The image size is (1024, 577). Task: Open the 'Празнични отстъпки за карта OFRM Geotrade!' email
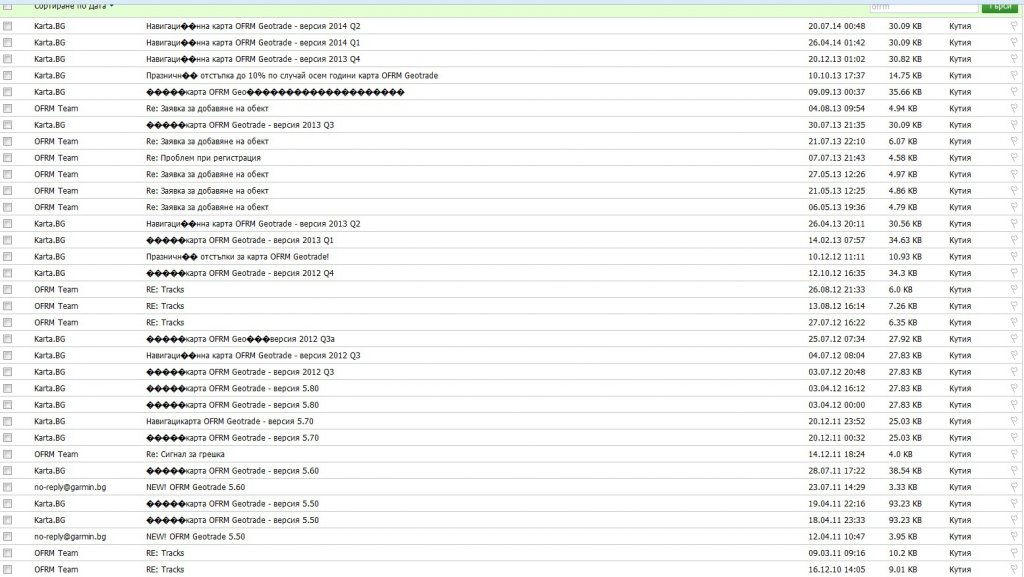tap(237, 257)
